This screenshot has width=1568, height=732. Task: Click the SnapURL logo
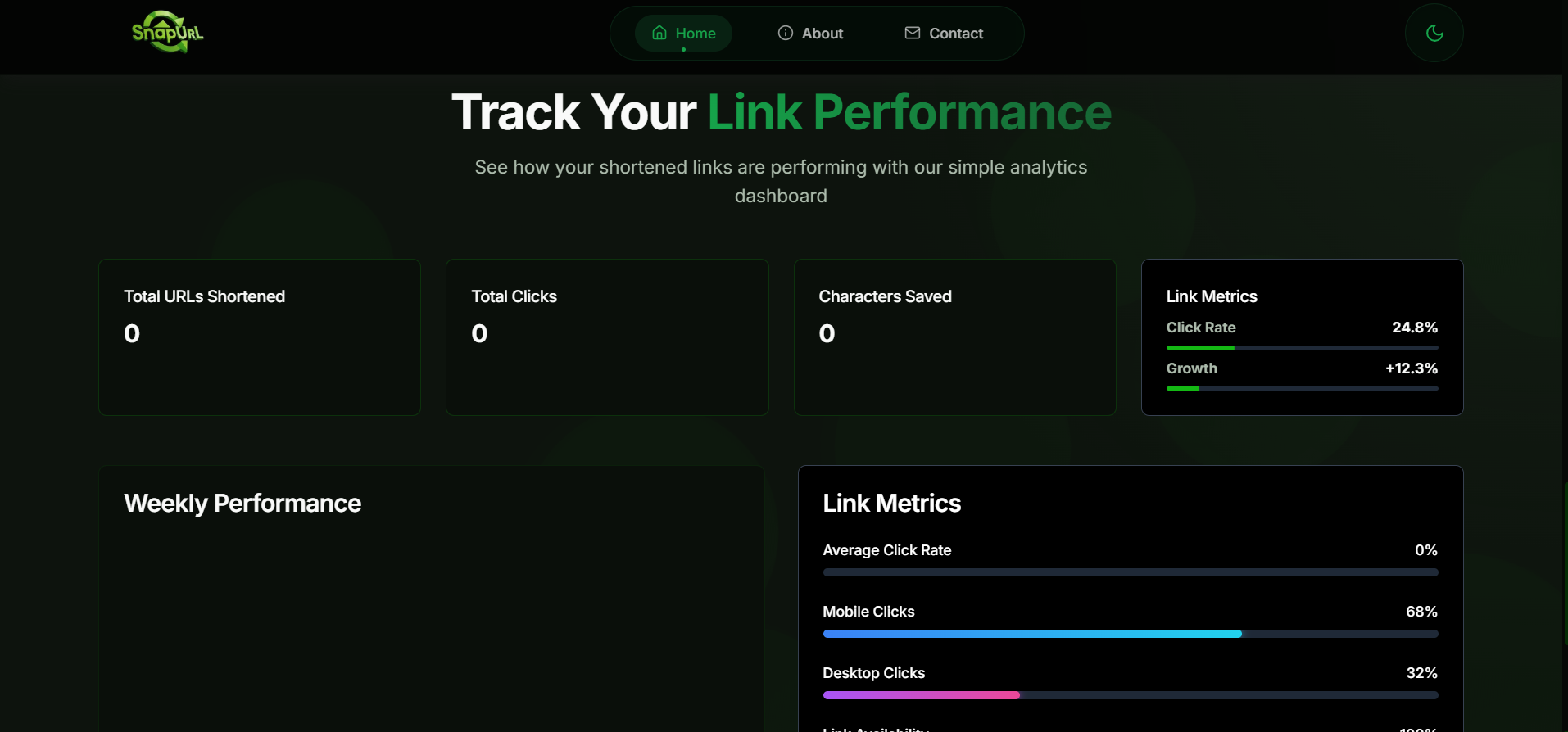[x=168, y=33]
